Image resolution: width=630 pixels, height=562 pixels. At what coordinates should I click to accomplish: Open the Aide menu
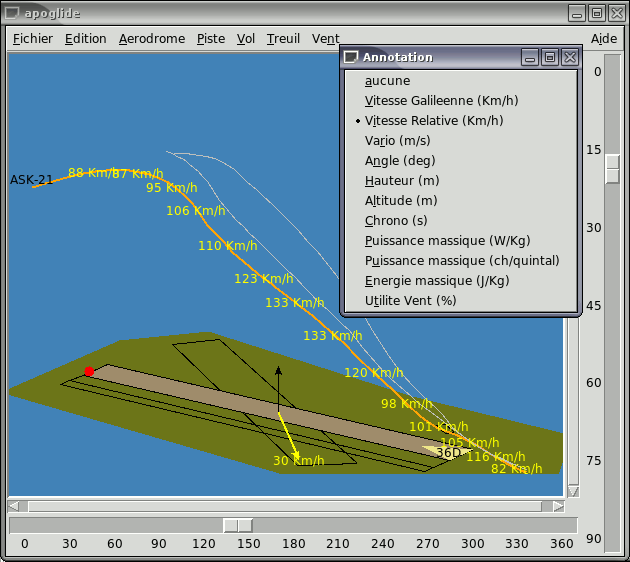pos(603,39)
